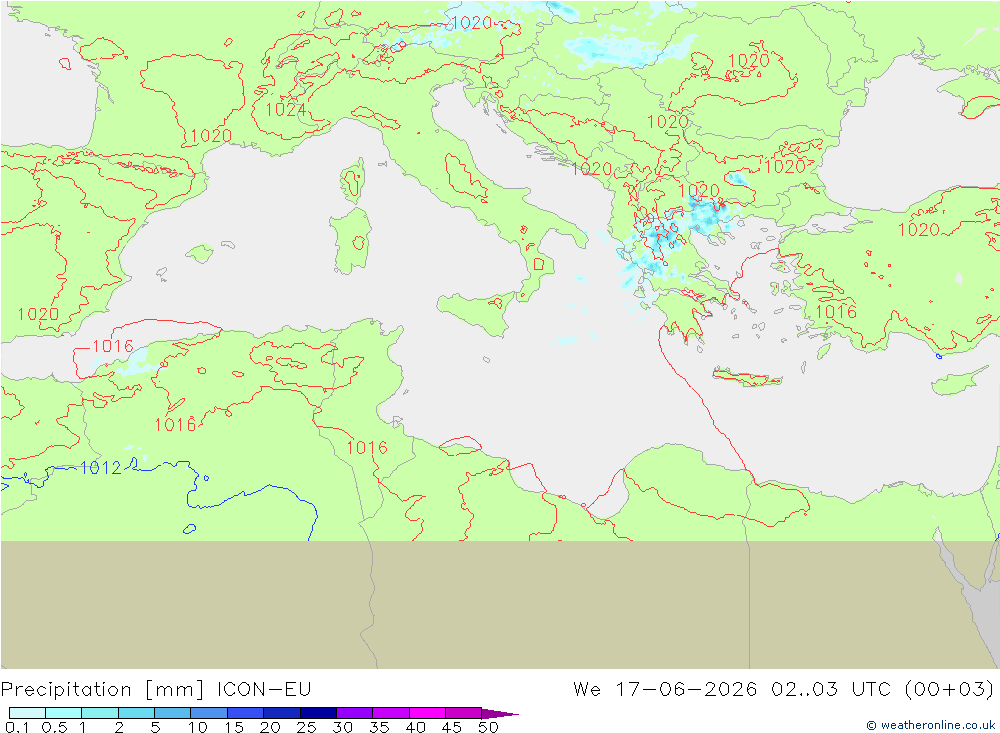Click the '0.1' legend scale number
The height and width of the screenshot is (733, 1000).
(17, 727)
